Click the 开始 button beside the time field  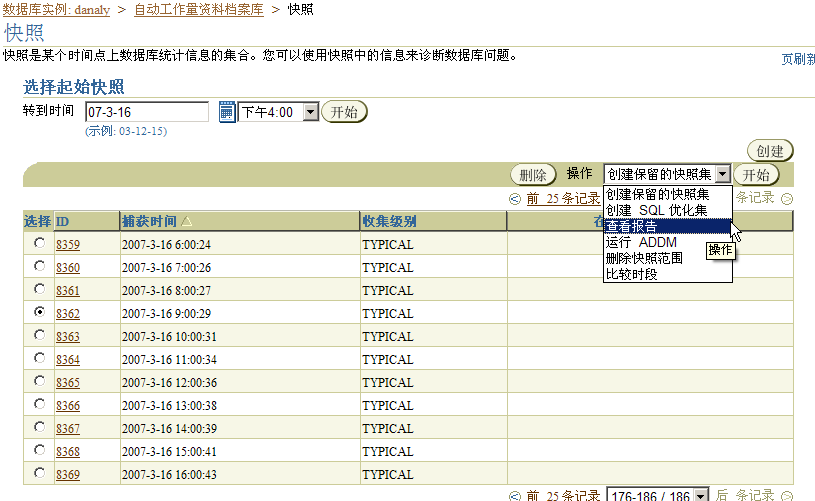pyautogui.click(x=344, y=112)
